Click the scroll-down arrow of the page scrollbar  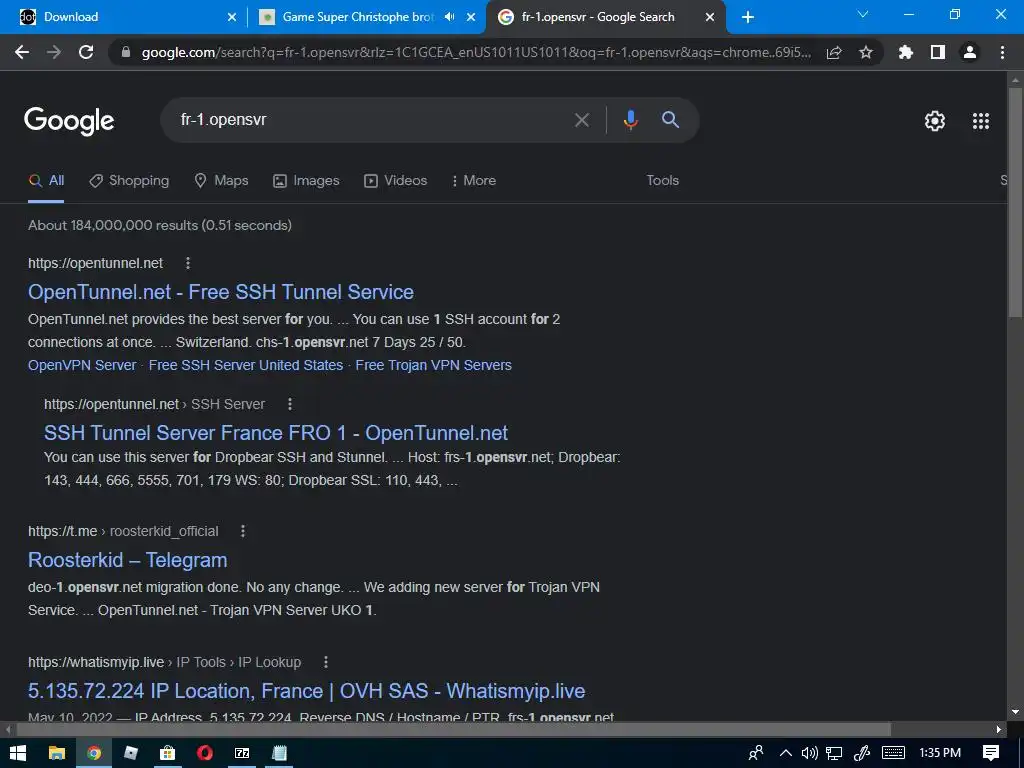pyautogui.click(x=1015, y=712)
